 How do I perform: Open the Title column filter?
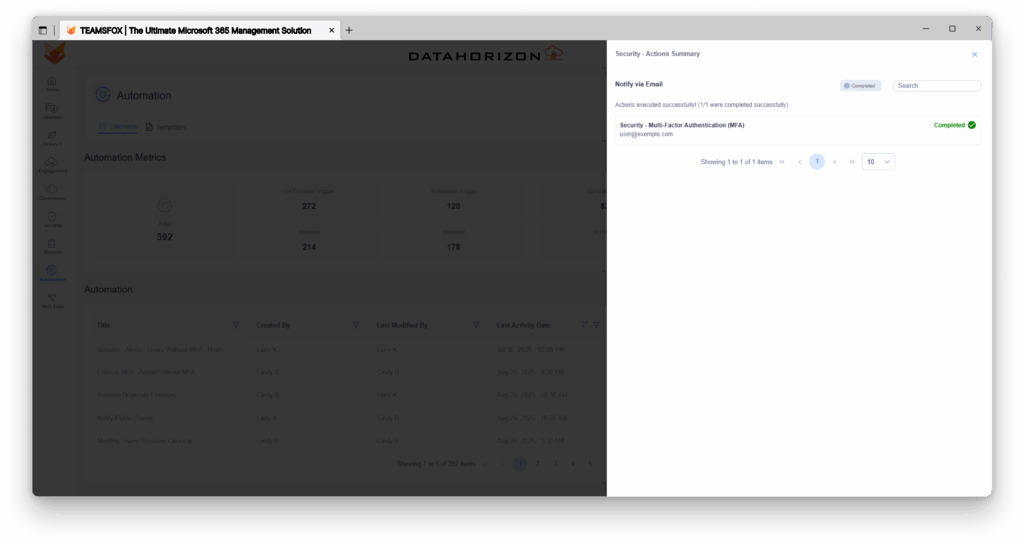tap(236, 325)
